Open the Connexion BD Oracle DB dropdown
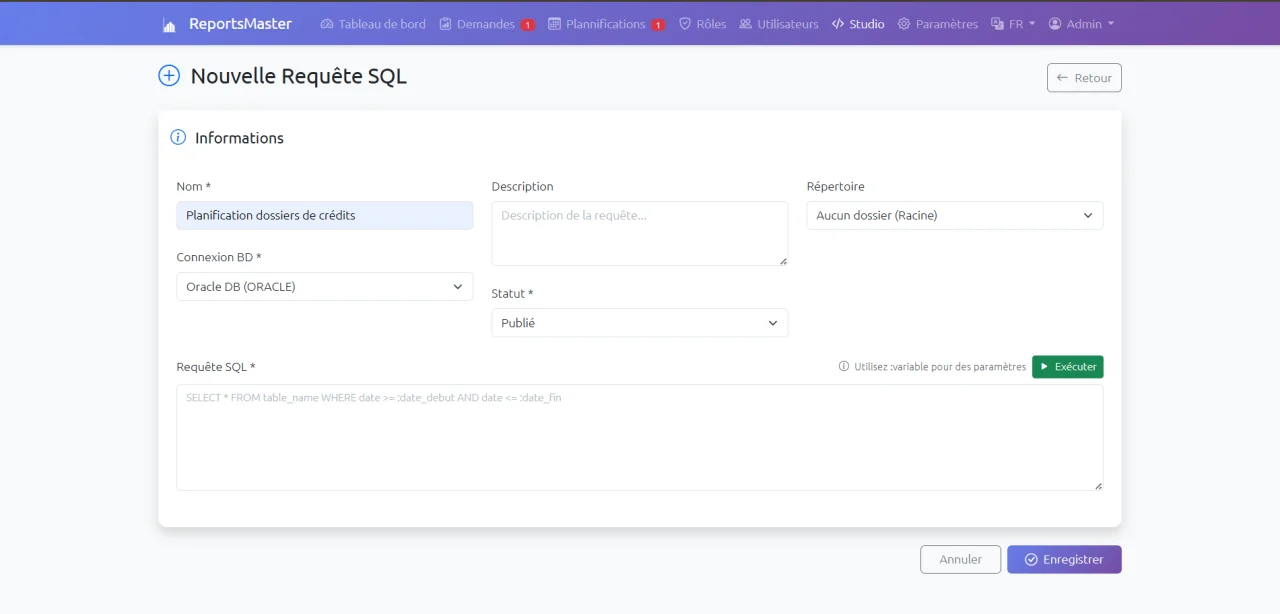Screen dimensions: 1280x614 point(325,287)
